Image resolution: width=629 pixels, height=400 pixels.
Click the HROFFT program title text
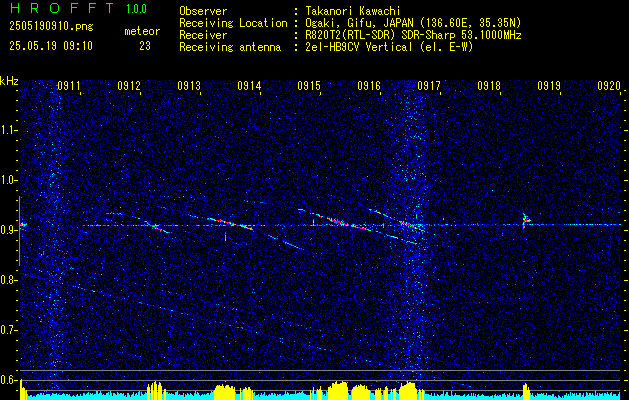tap(62, 8)
